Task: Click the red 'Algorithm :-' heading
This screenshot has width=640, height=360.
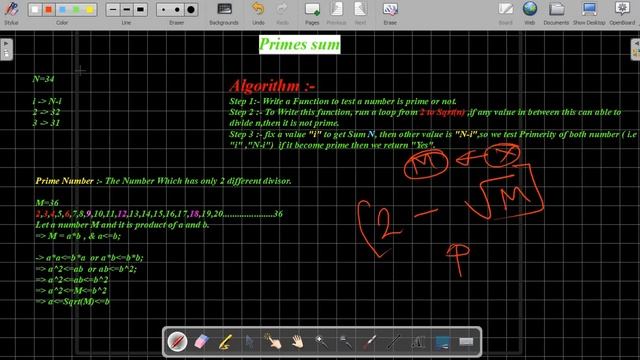Action: [x=272, y=86]
